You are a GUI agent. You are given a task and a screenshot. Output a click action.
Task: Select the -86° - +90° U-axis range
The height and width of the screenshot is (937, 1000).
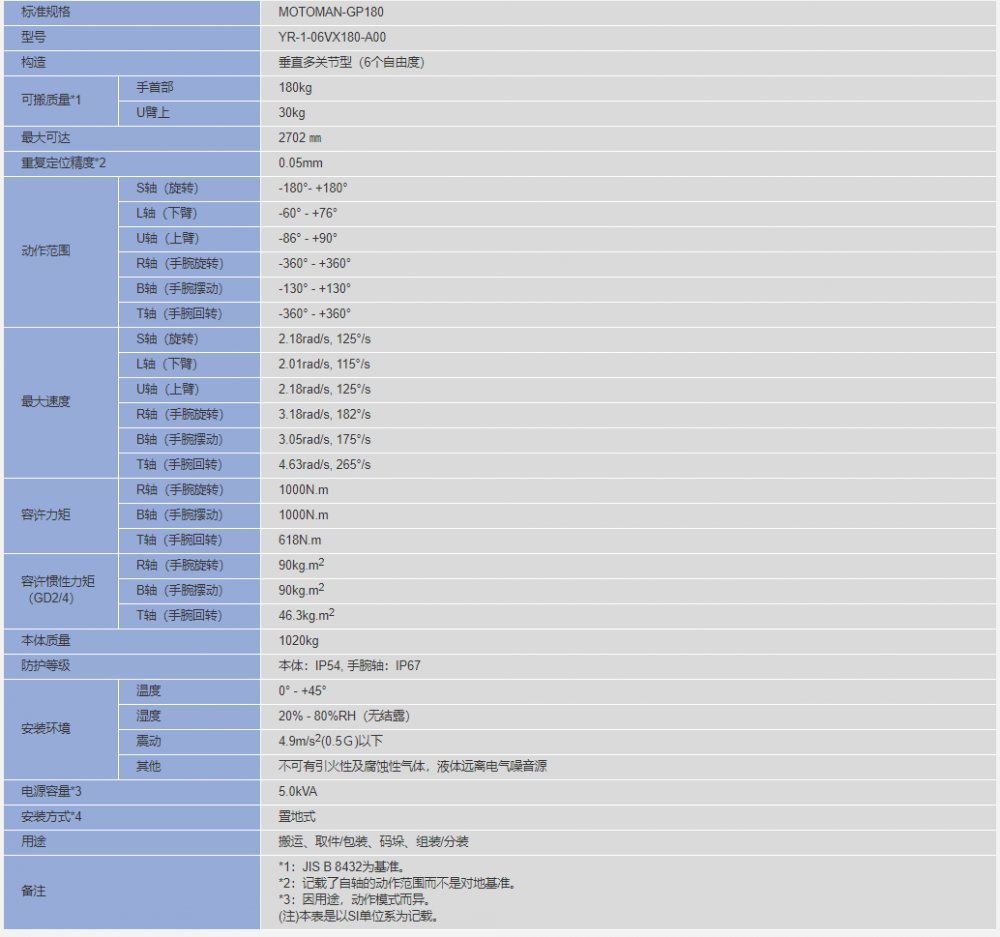[307, 239]
